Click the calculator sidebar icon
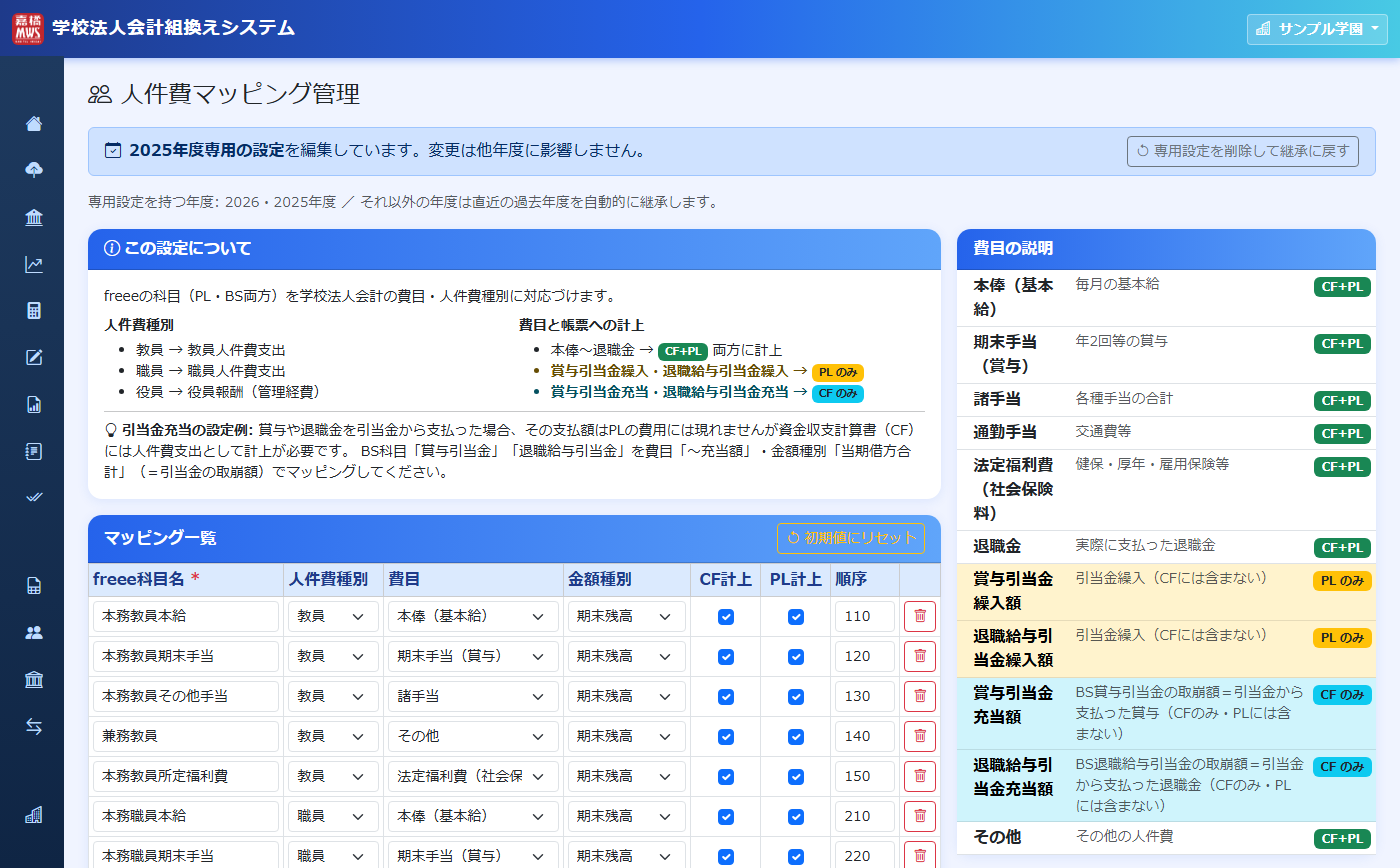The image size is (1400, 868). tap(34, 310)
